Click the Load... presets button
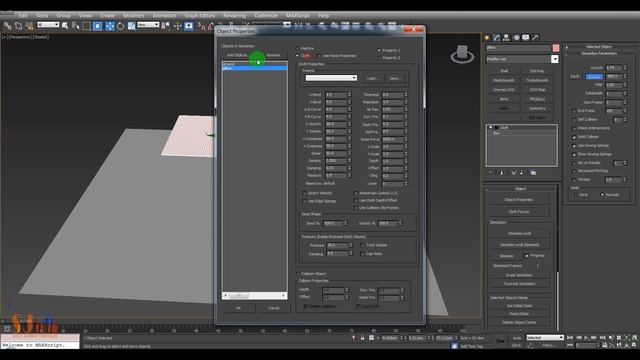640x360 pixels. point(372,78)
